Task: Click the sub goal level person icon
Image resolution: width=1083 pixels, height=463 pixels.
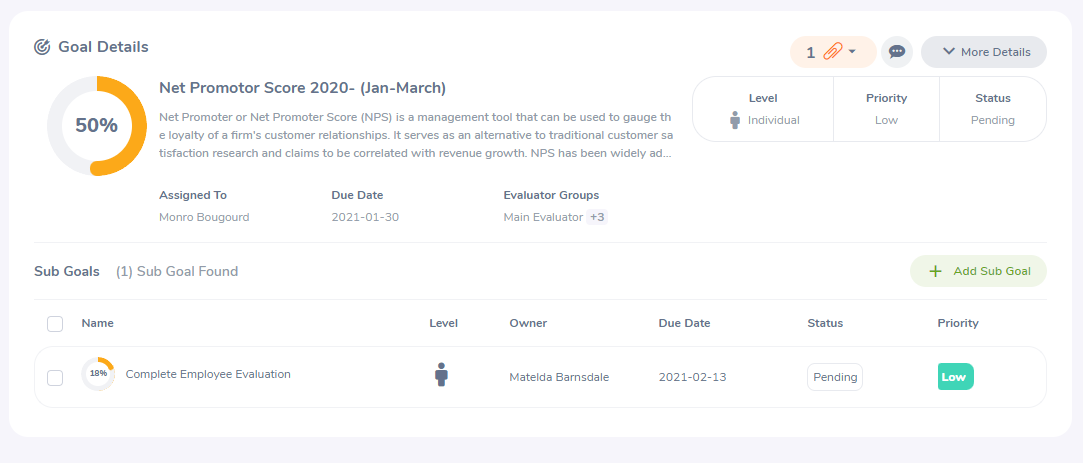Action: coord(441,375)
